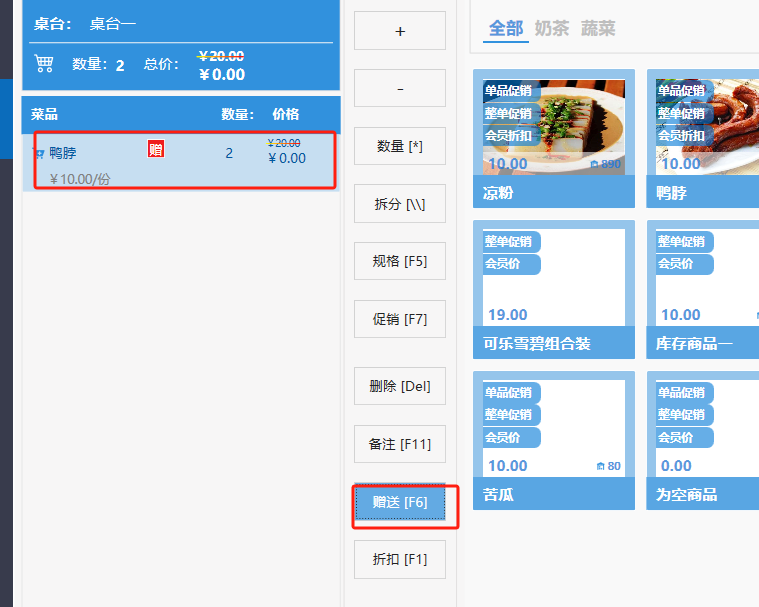Select the 蔬菜 category tab
Viewport: 759px width, 607px height.
pos(598,28)
